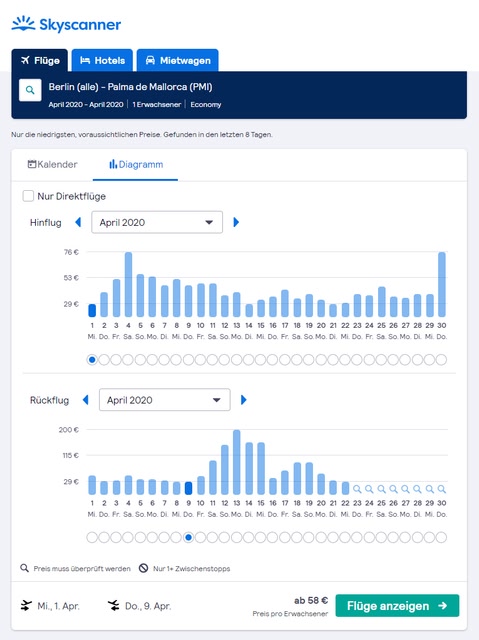
Task: Select Hinflug day 4 radio button
Action: pos(128,360)
